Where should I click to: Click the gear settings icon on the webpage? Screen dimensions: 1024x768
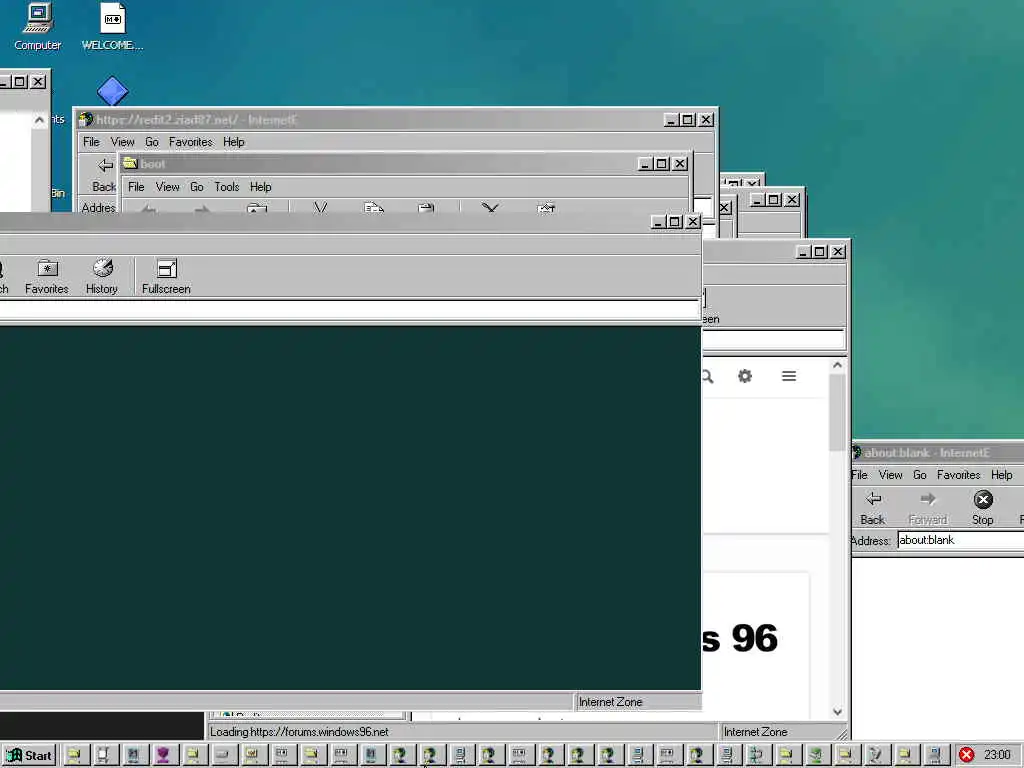(x=744, y=376)
